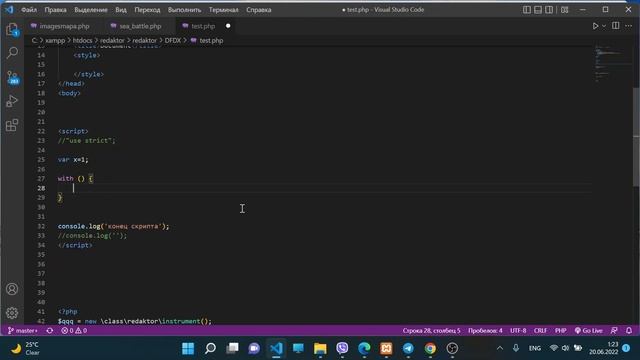This screenshot has height=360, width=640.
Task: Close the unsaved test.php tab dot
Action: point(228,26)
